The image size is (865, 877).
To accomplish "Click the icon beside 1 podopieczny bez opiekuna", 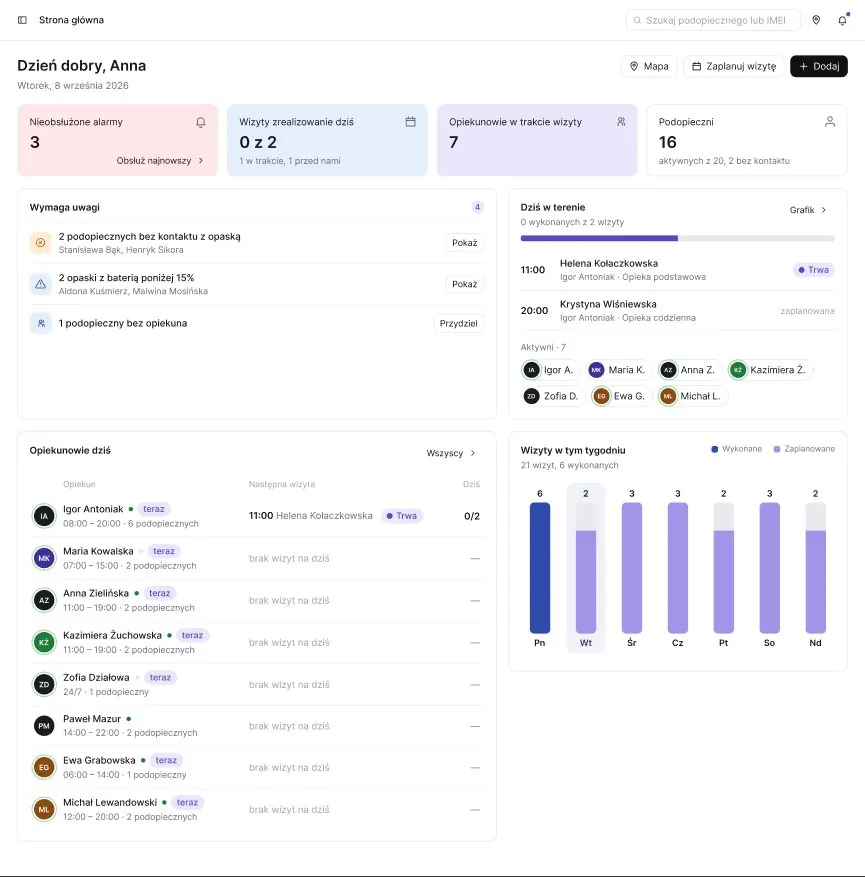I will [40, 323].
